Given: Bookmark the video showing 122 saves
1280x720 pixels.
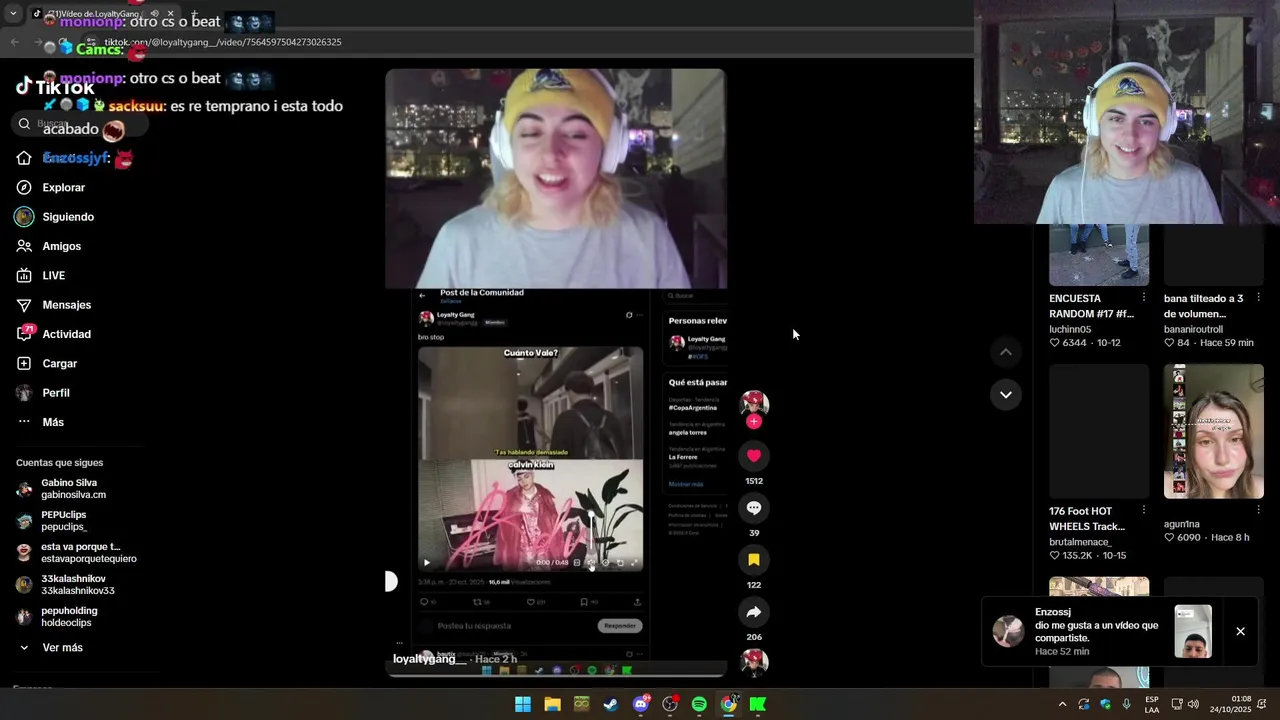Looking at the screenshot, I should [x=754, y=560].
